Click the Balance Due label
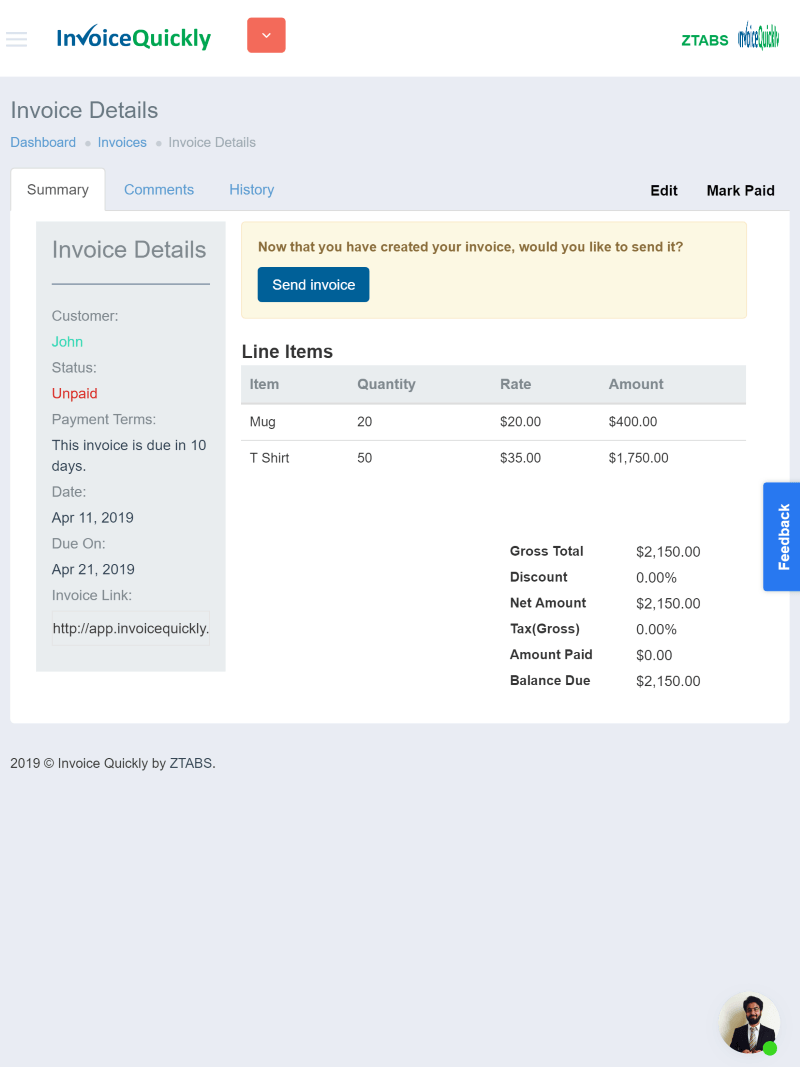The image size is (800, 1067). point(550,680)
